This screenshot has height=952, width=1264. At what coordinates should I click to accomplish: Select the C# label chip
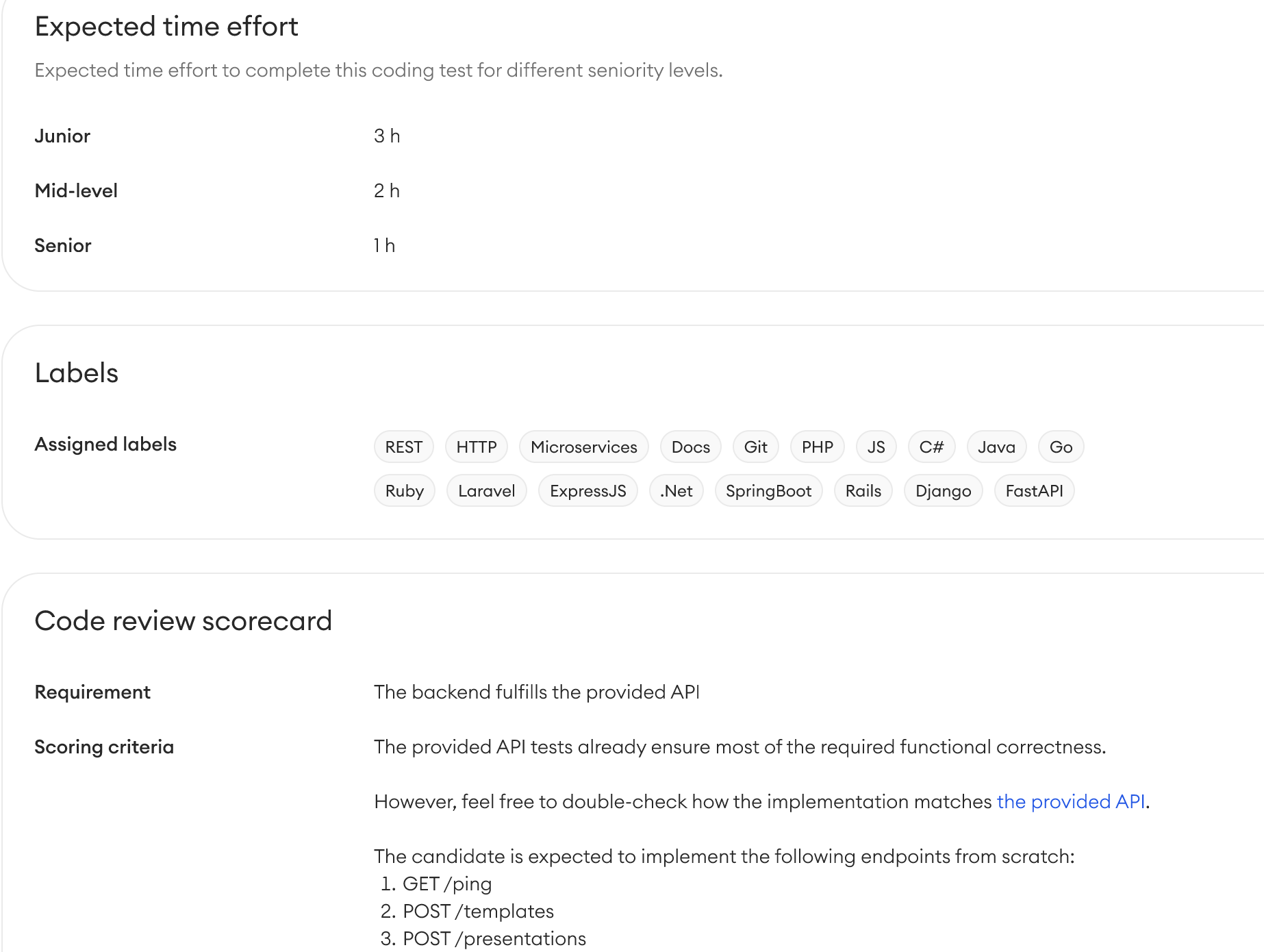(932, 447)
